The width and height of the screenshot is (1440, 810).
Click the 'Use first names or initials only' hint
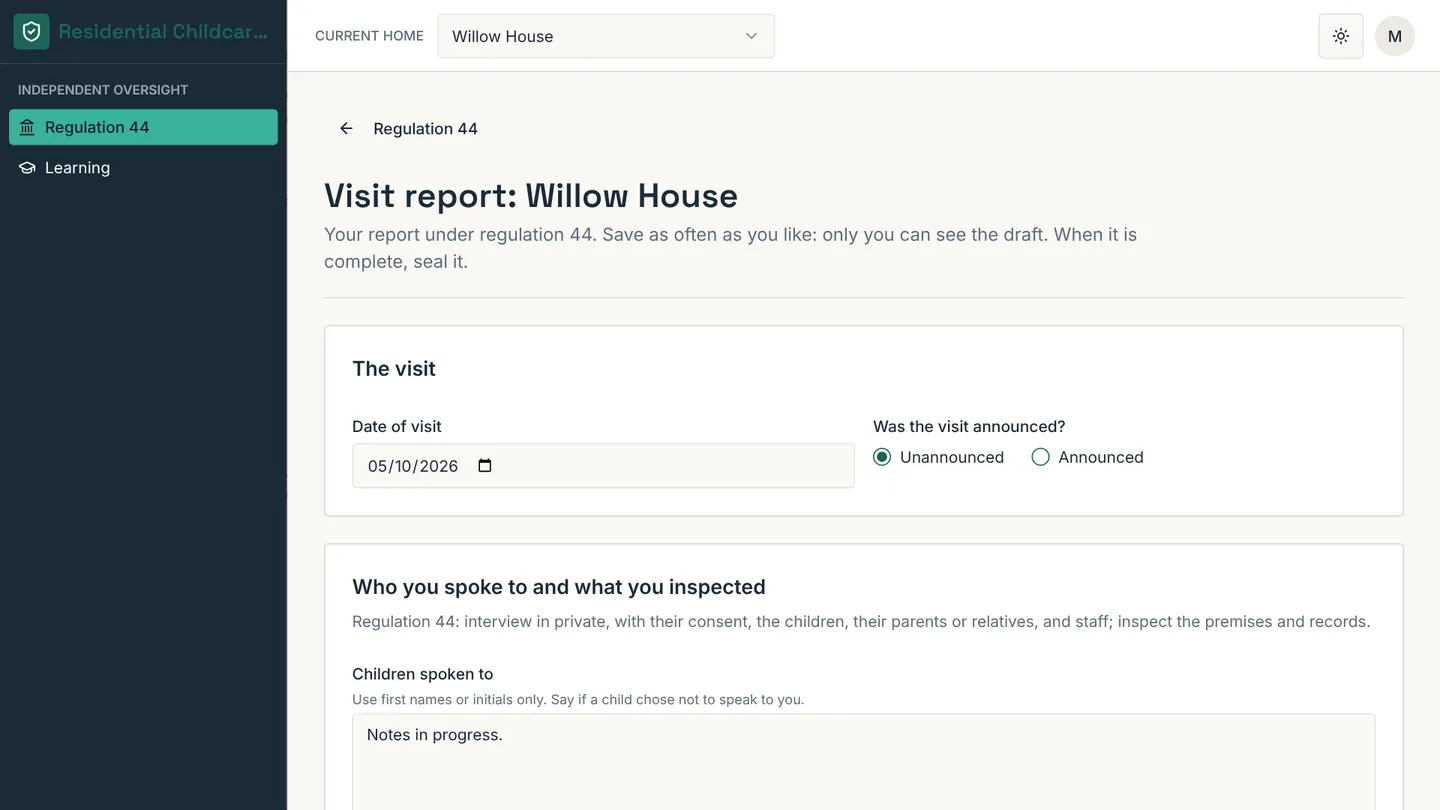tap(578, 699)
